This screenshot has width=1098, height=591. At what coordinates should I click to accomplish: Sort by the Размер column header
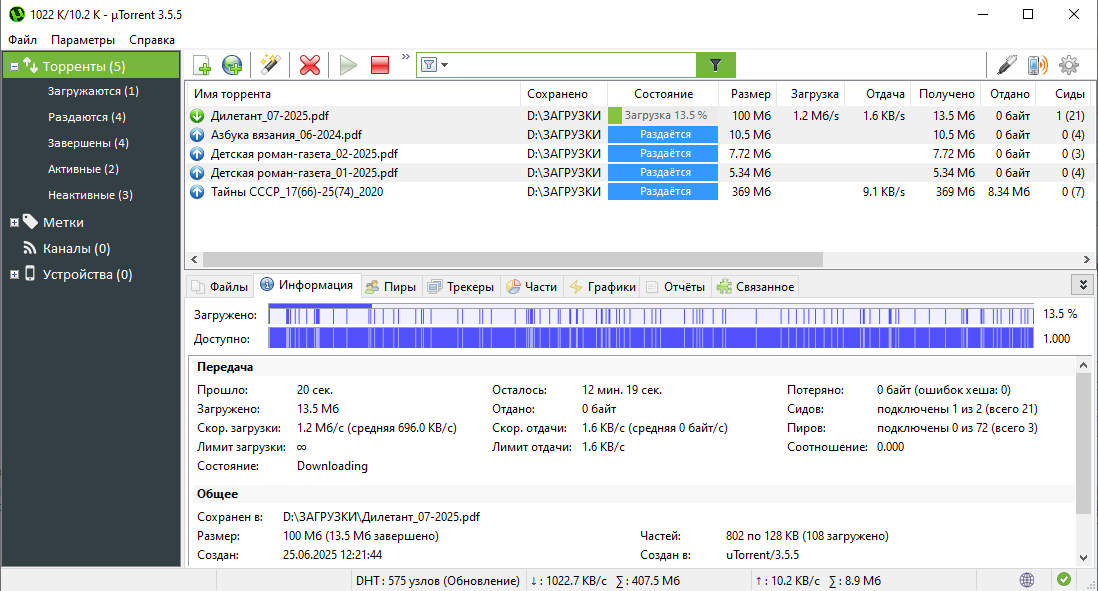click(x=749, y=94)
